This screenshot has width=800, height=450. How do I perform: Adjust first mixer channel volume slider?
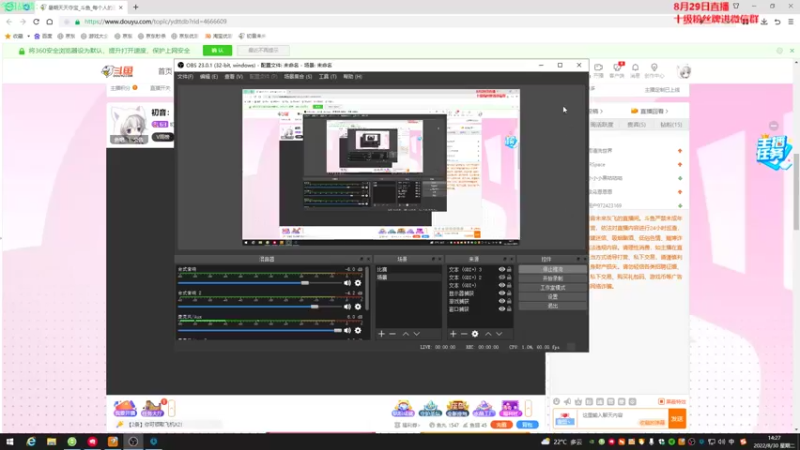click(305, 283)
